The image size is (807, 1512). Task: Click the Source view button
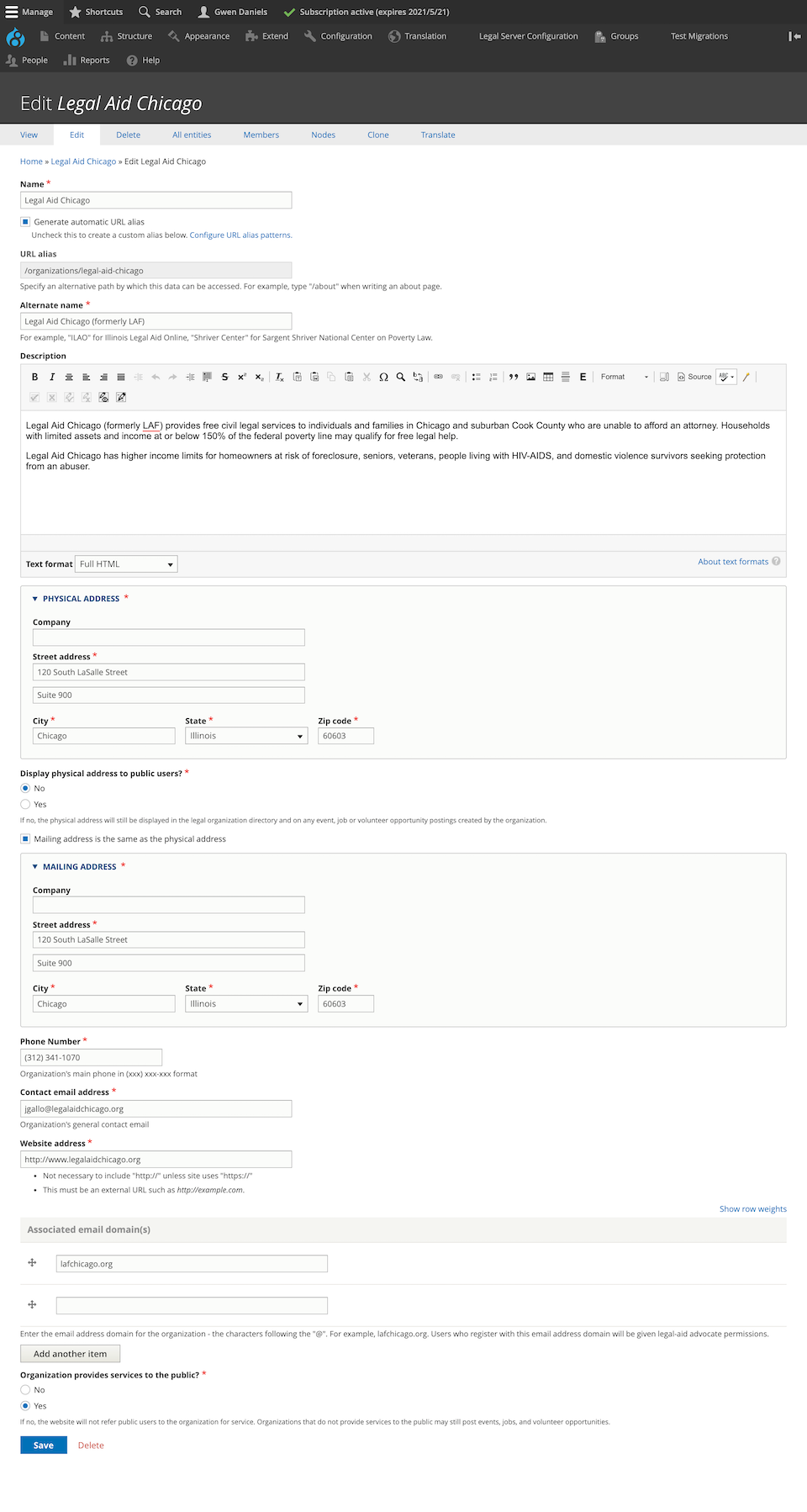click(x=694, y=377)
